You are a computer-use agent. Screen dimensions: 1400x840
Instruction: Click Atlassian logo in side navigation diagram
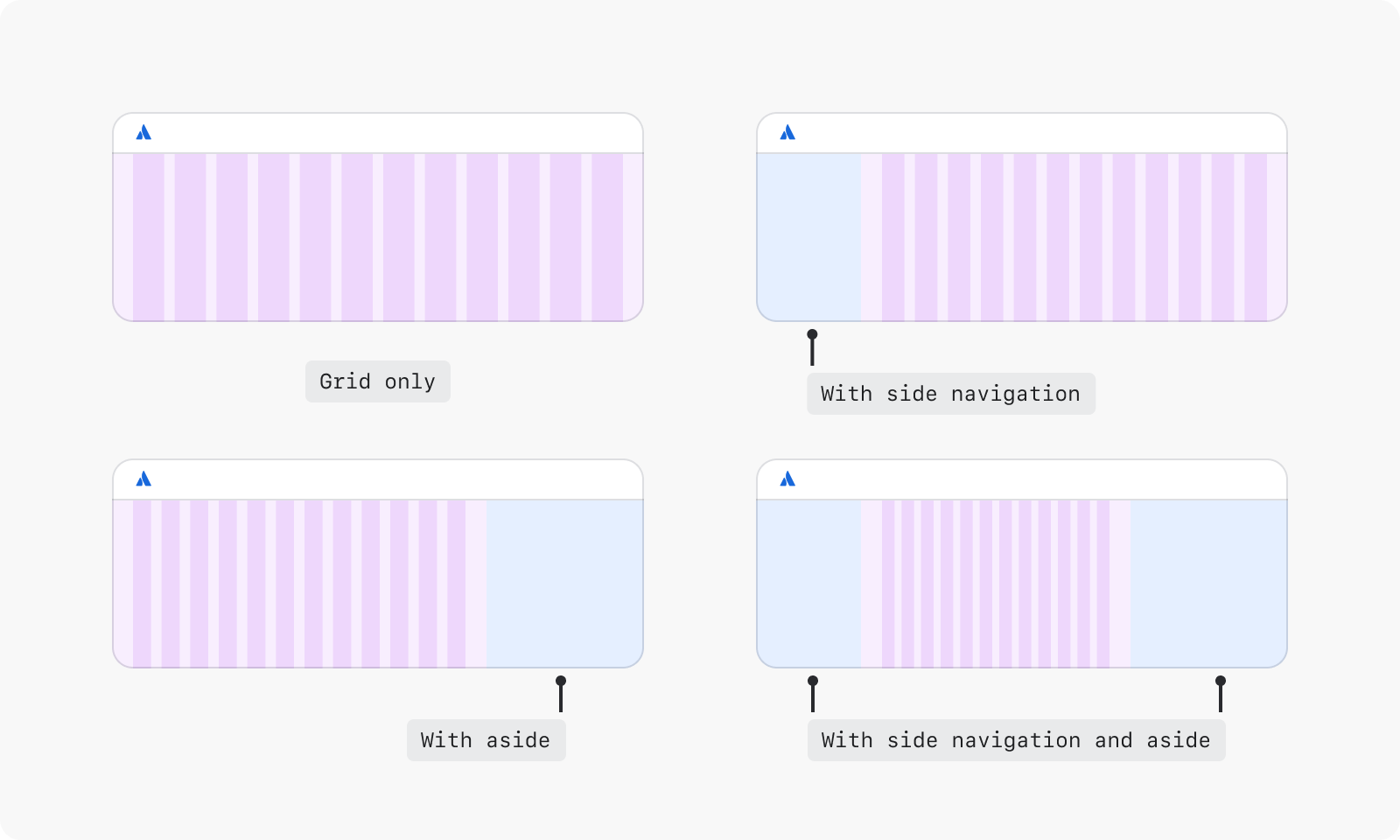(x=787, y=132)
